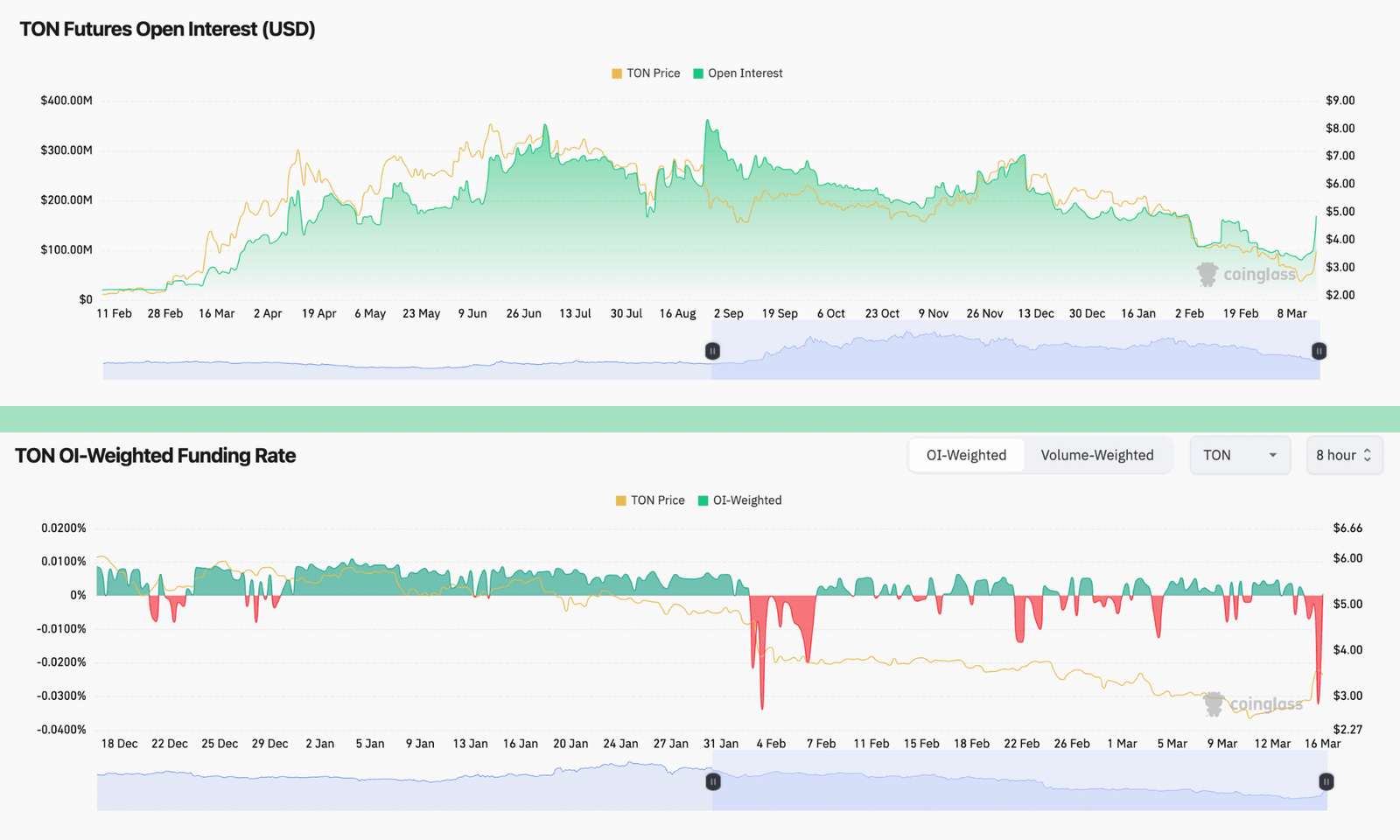
Task: Click the TON dropdown caret arrow
Action: coord(1273,455)
